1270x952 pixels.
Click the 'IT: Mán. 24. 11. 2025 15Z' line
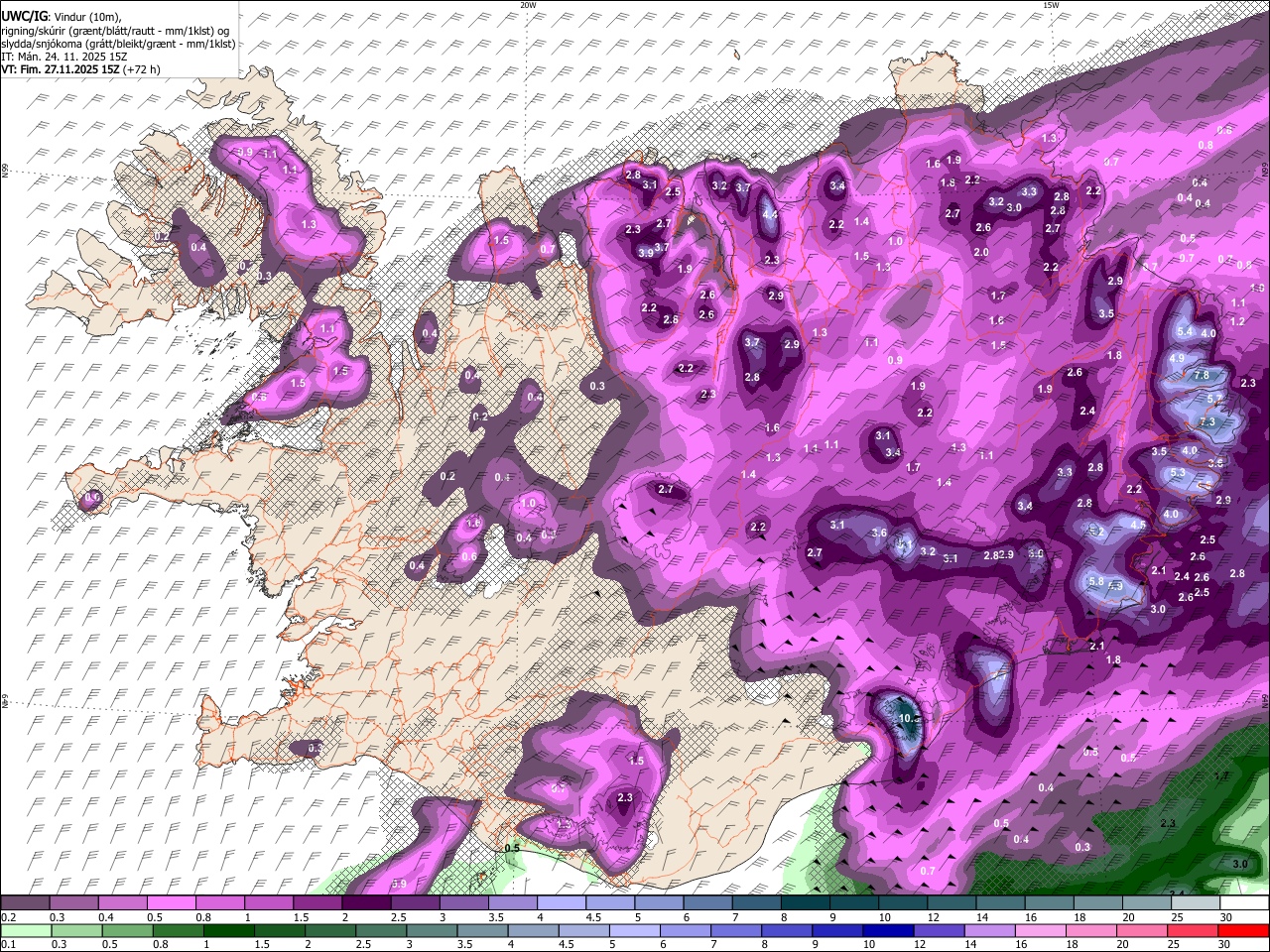(x=64, y=57)
